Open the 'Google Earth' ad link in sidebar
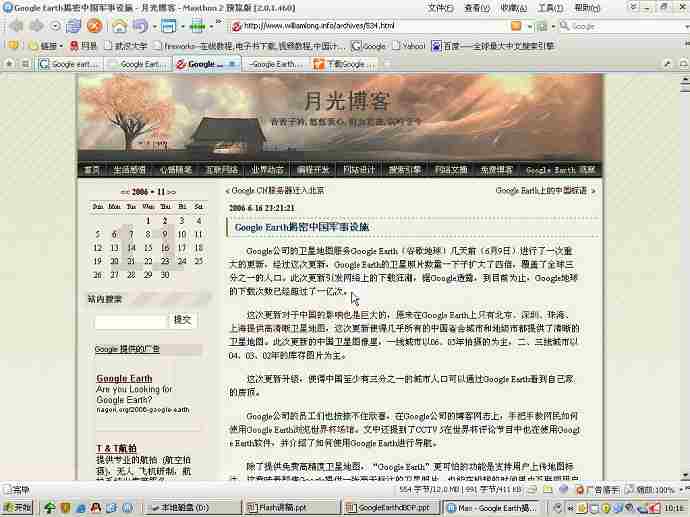Viewport: 690px width, 517px height. click(124, 378)
